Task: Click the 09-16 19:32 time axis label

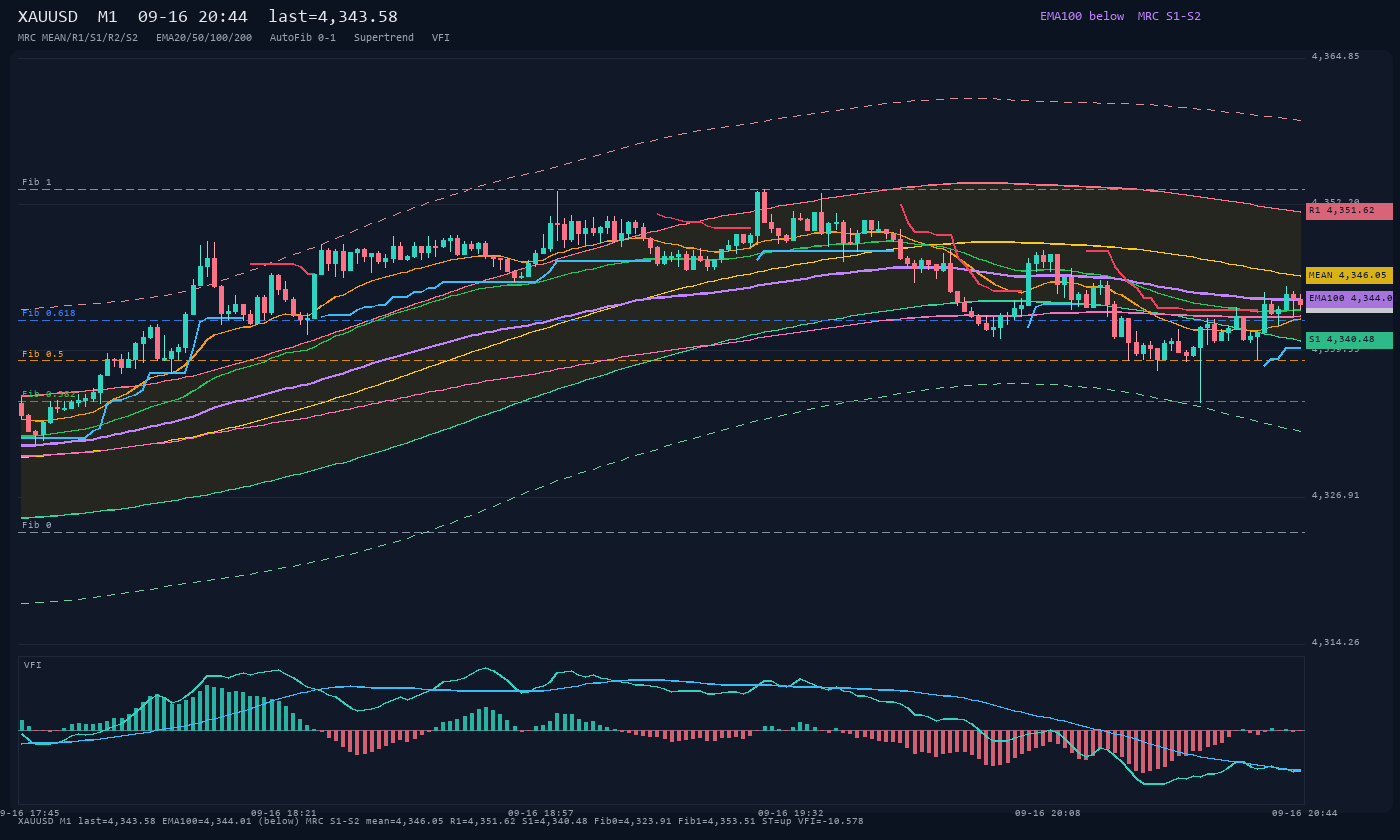Action: tap(791, 813)
